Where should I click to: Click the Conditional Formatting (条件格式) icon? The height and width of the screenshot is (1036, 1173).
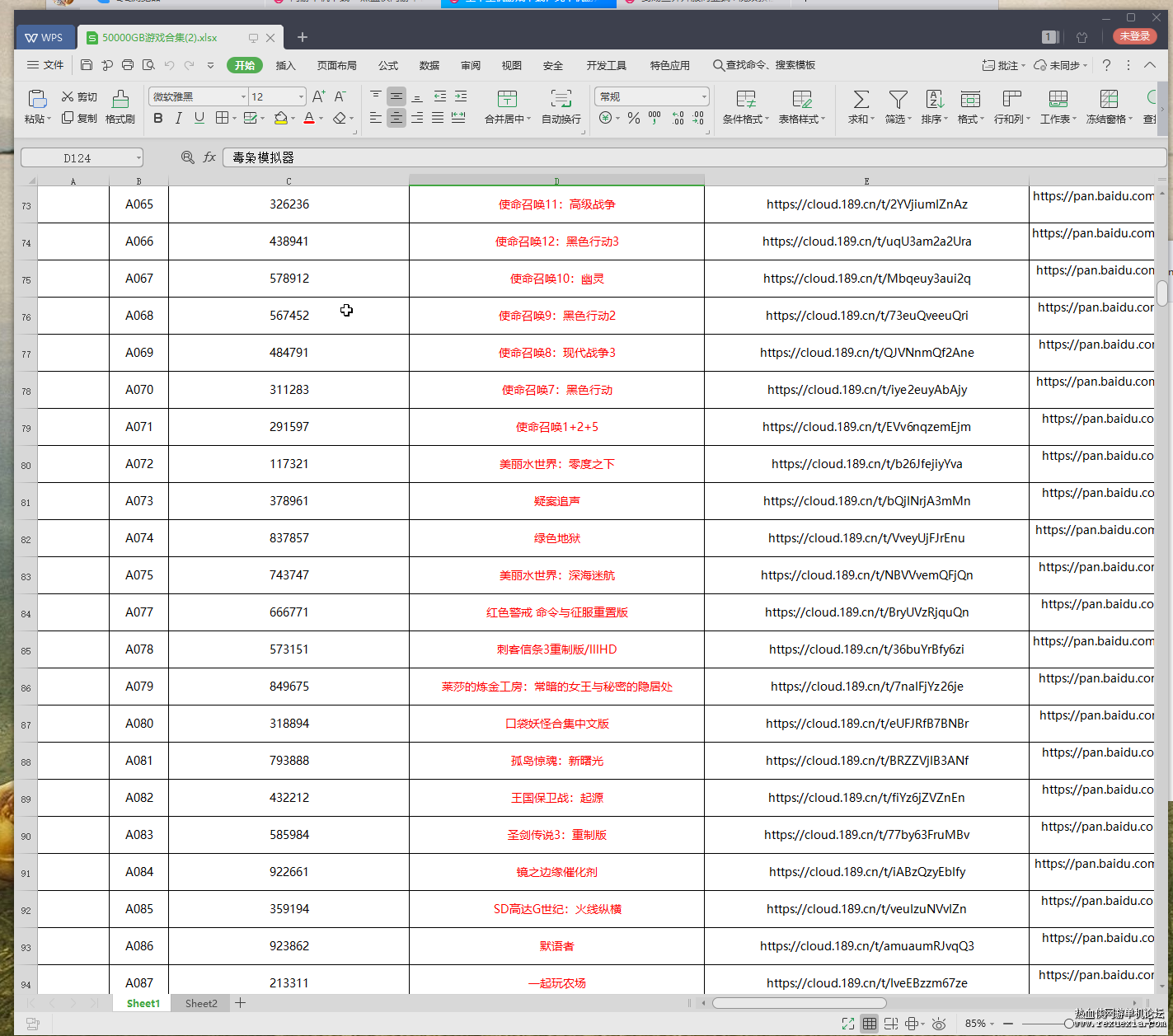746,100
